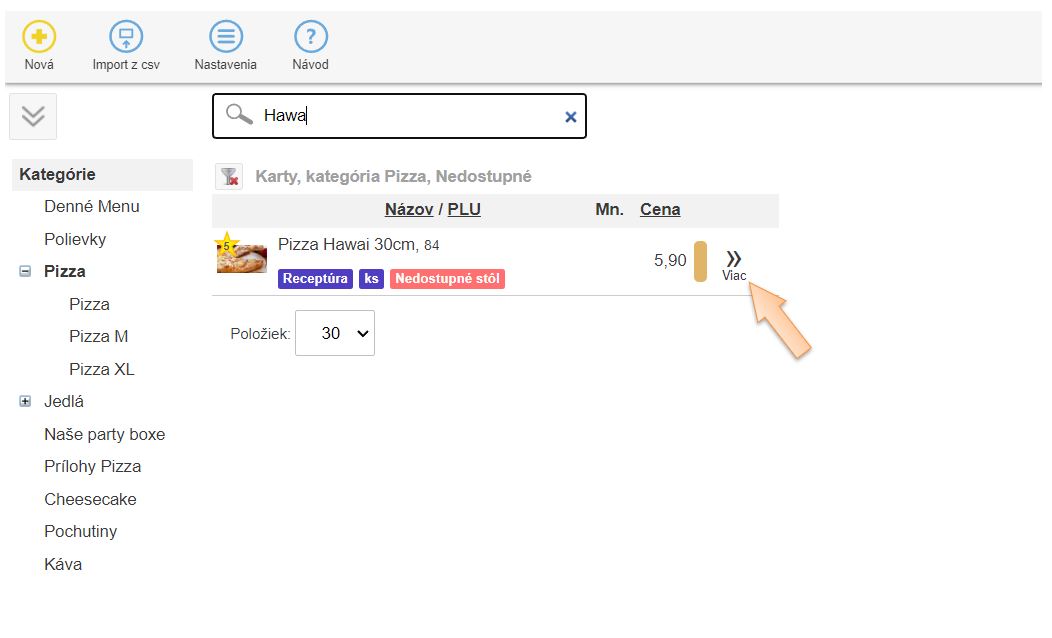Image resolution: width=1052 pixels, height=638 pixels.
Task: Clear the search field with X
Action: point(571,117)
